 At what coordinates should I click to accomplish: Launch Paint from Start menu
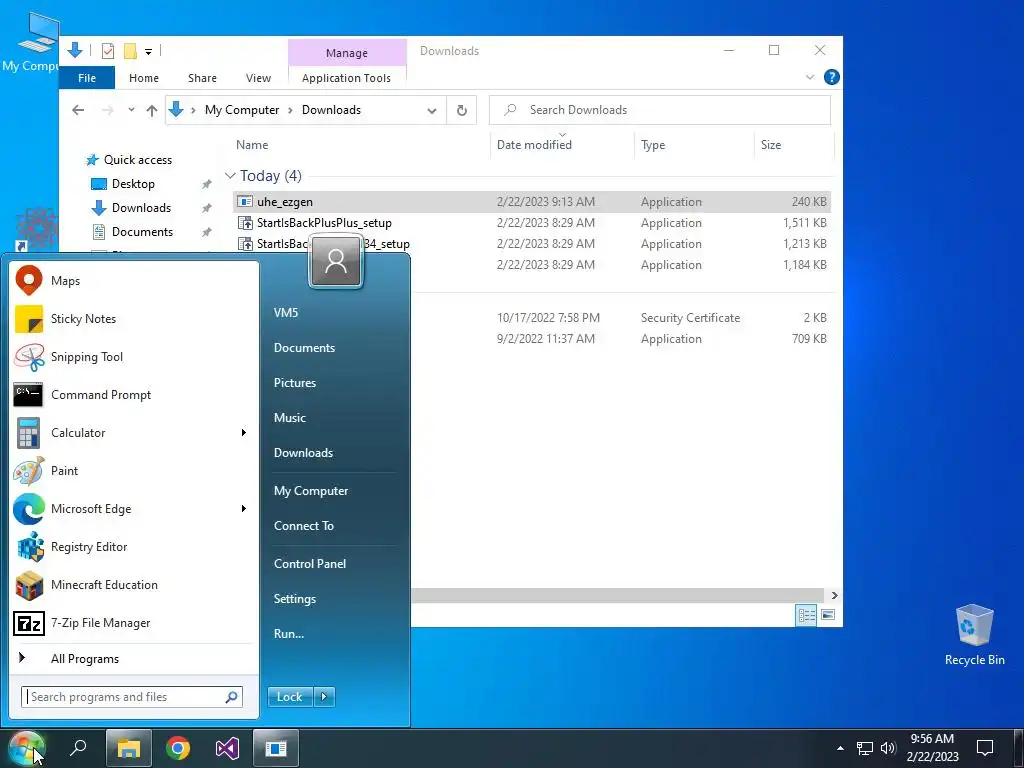coord(134,470)
